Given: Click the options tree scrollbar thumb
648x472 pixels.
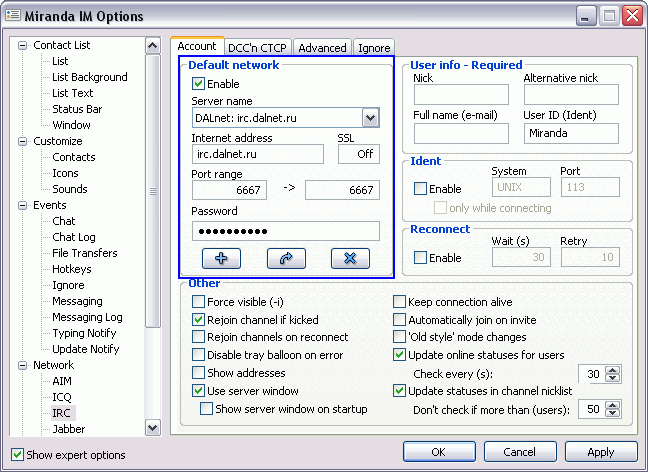Looking at the screenshot, I should pyautogui.click(x=153, y=191).
